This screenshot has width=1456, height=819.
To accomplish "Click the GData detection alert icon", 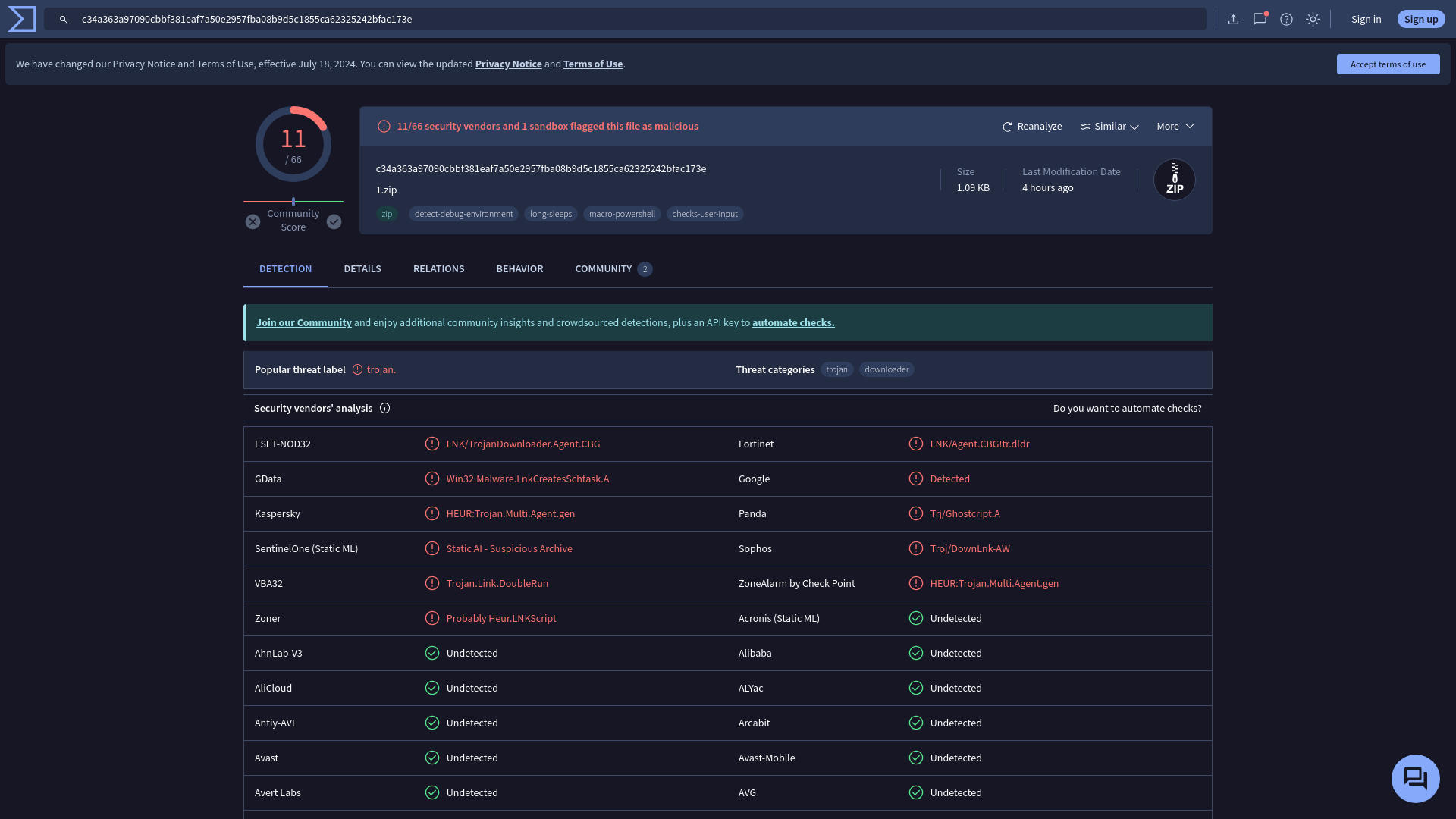I will [432, 479].
